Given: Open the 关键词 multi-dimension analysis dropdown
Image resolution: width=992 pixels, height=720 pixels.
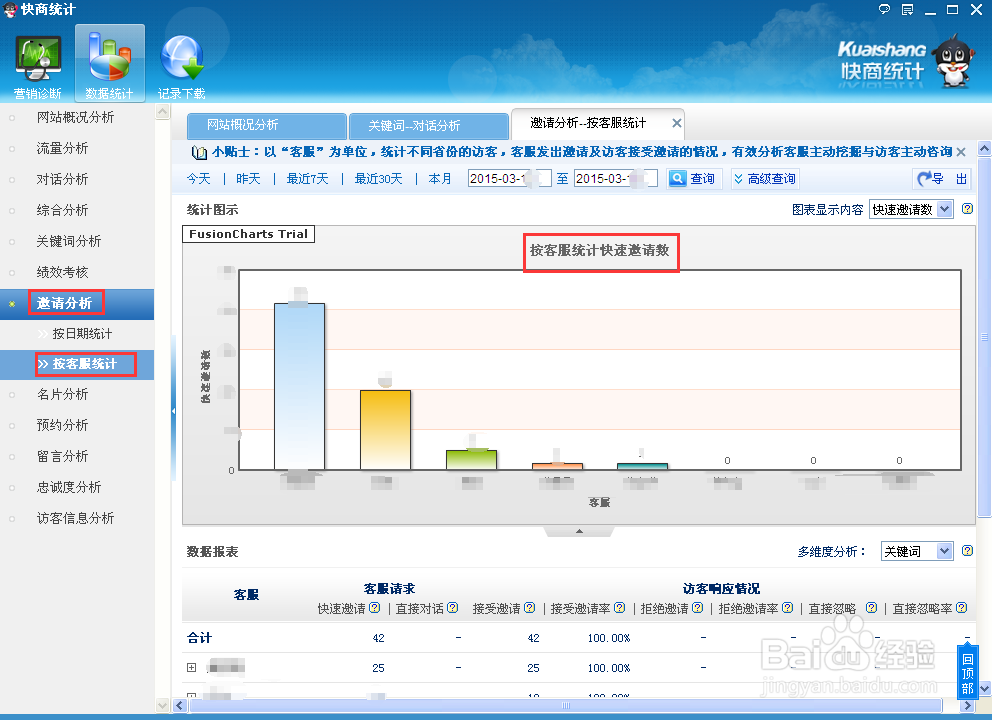Looking at the screenshot, I should pyautogui.click(x=916, y=551).
